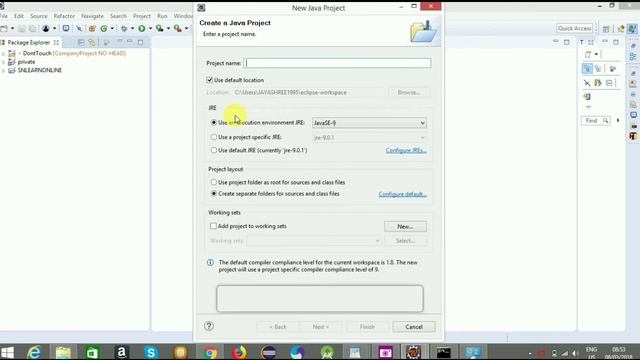Open dropdown arrow next to New Java Class icon
The width and height of the screenshot is (640, 360).
pyautogui.click(x=112, y=29)
